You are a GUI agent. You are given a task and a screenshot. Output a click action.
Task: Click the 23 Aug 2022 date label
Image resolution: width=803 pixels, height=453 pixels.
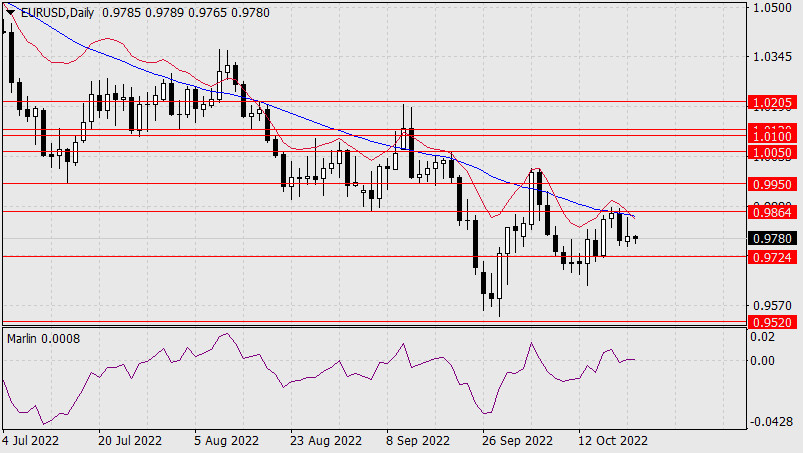(326, 441)
